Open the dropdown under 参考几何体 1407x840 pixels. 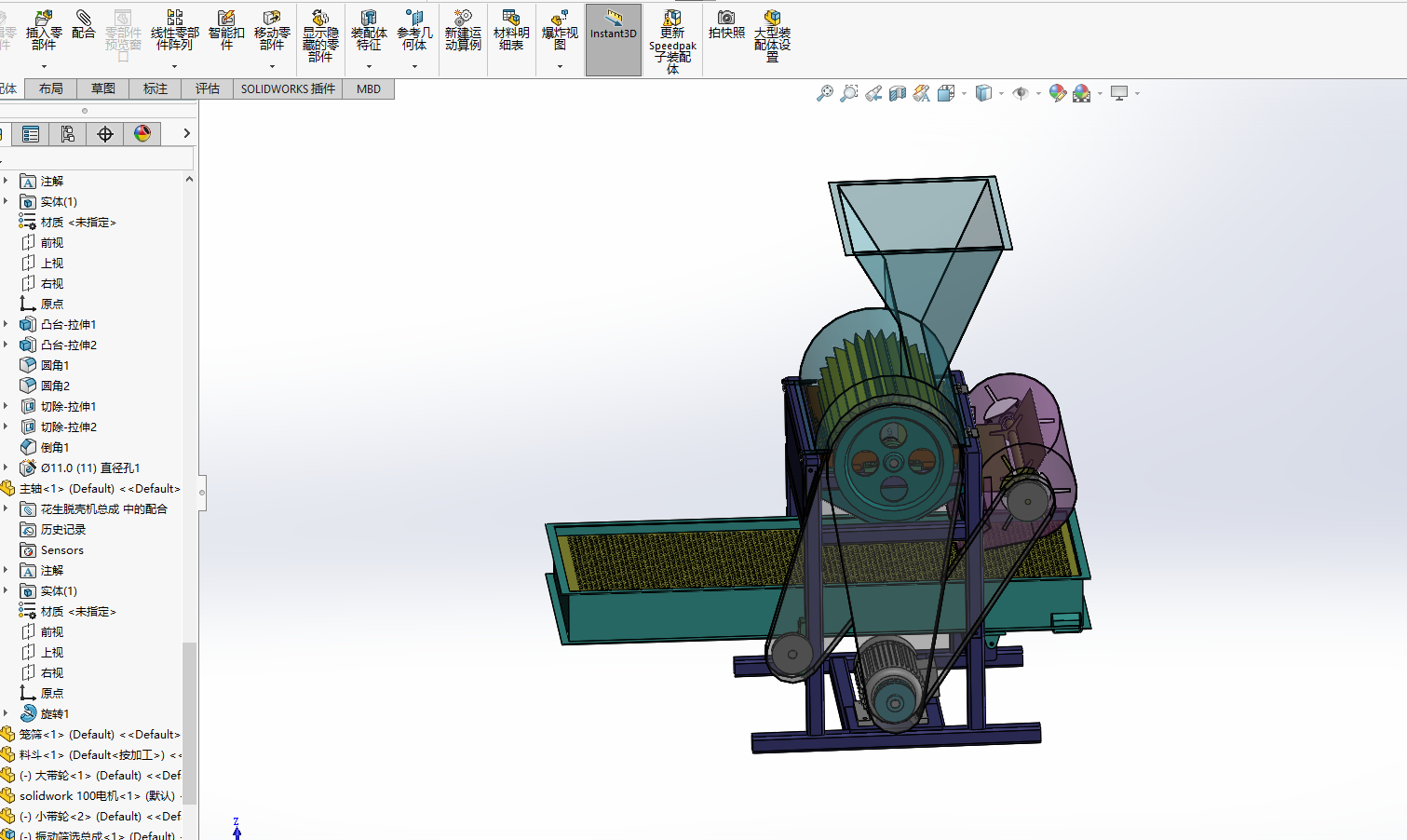(414, 66)
